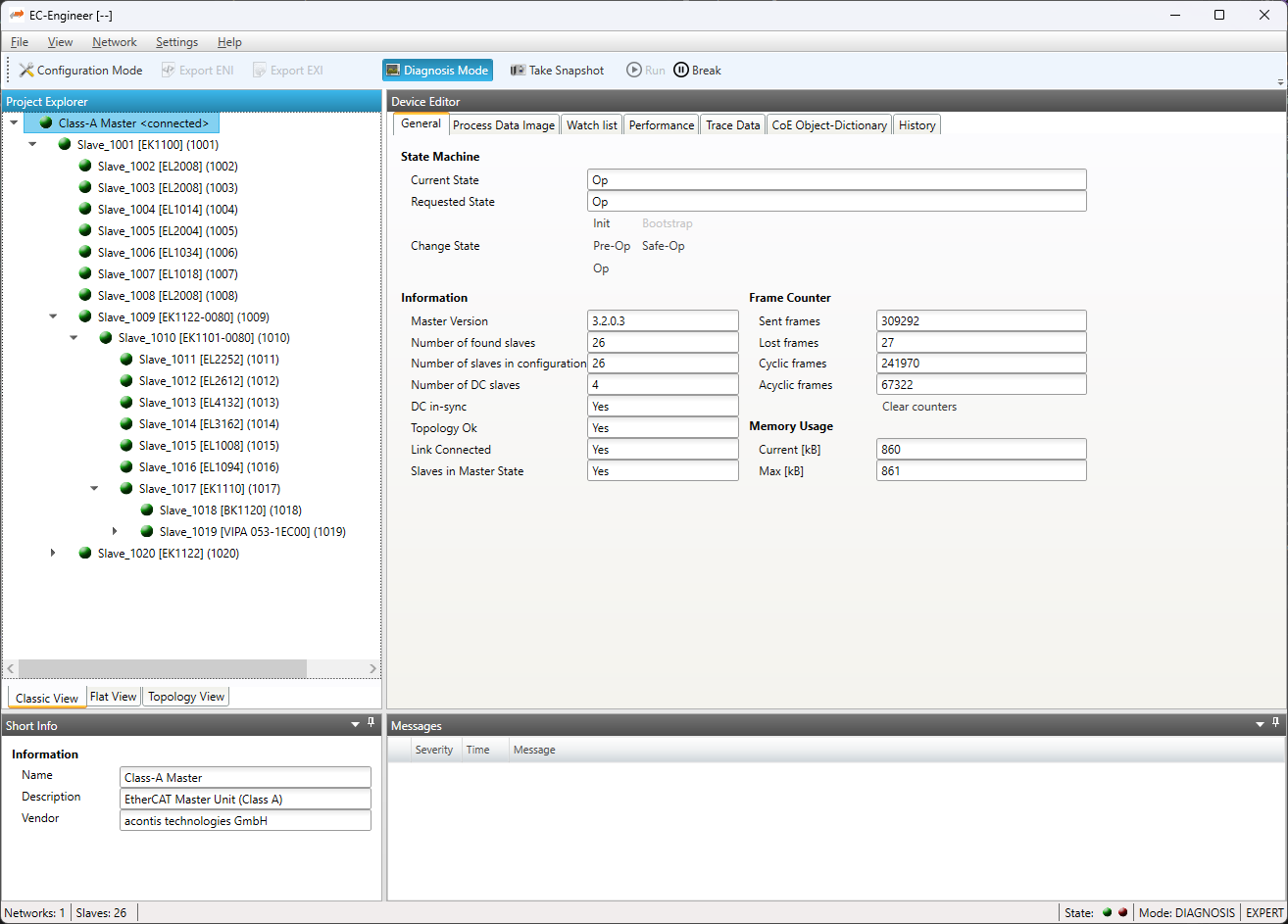The height and width of the screenshot is (924, 1288).
Task: Switch to Topology View tab
Action: coord(186,697)
